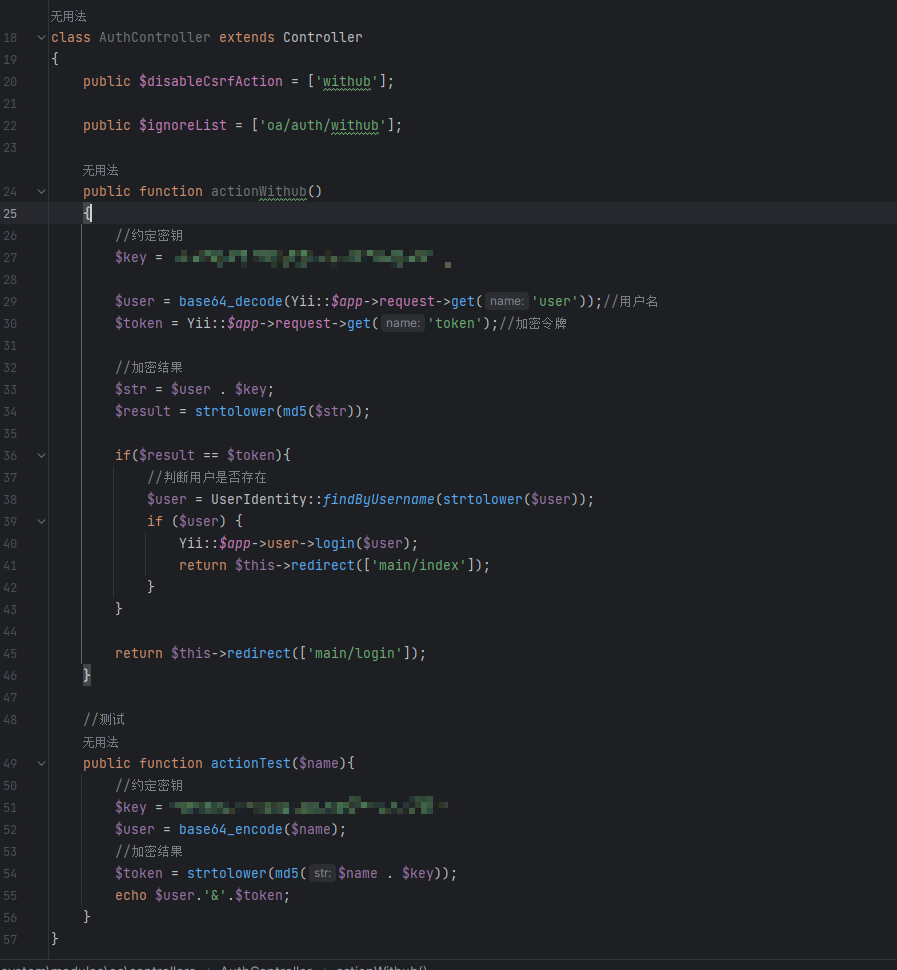Click the actionWithub function name on line 24
The image size is (897, 970).
[x=259, y=192]
